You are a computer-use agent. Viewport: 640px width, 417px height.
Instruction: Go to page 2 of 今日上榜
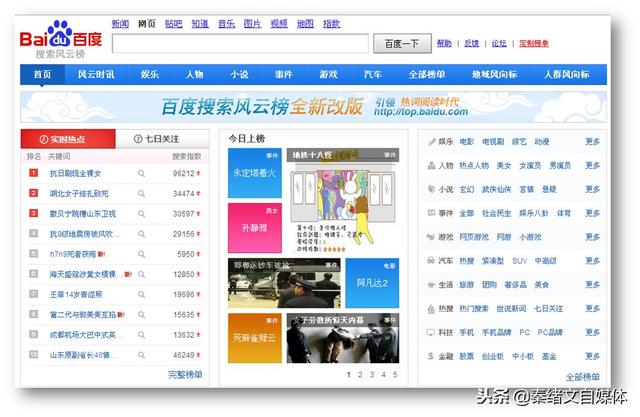coord(360,375)
